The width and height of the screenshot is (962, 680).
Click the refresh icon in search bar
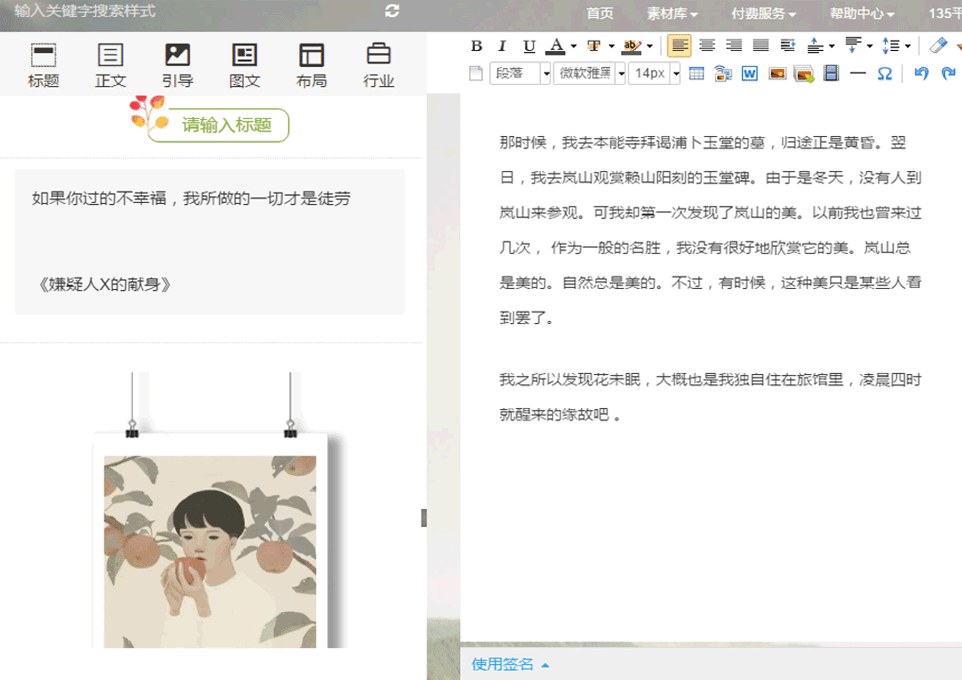[x=392, y=11]
